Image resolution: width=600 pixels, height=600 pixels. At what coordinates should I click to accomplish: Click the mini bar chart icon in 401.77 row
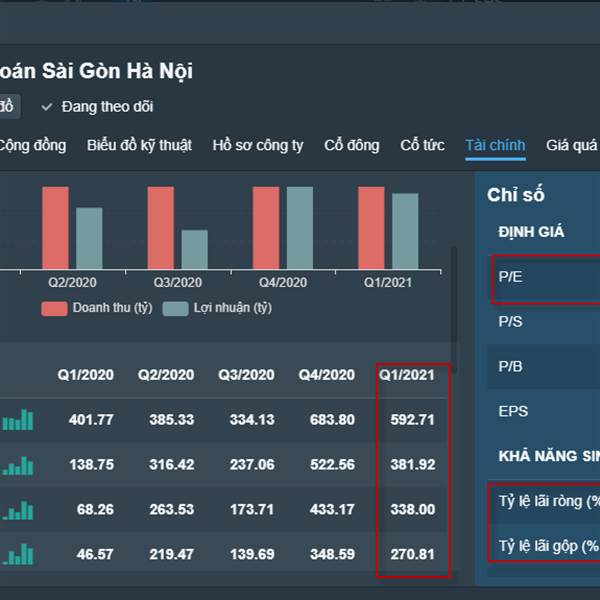[x=18, y=420]
